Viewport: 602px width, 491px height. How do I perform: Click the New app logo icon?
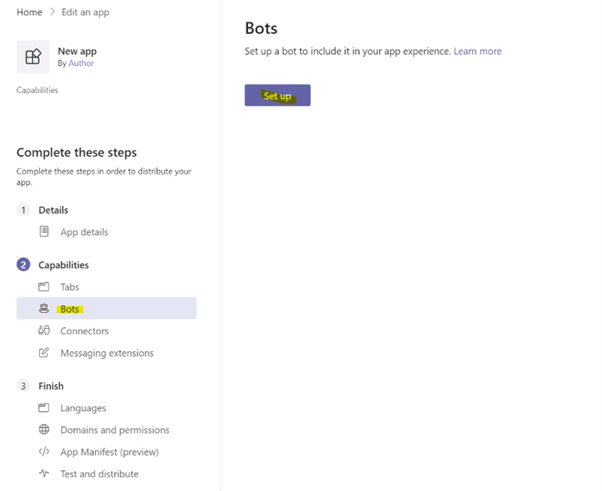tap(33, 57)
